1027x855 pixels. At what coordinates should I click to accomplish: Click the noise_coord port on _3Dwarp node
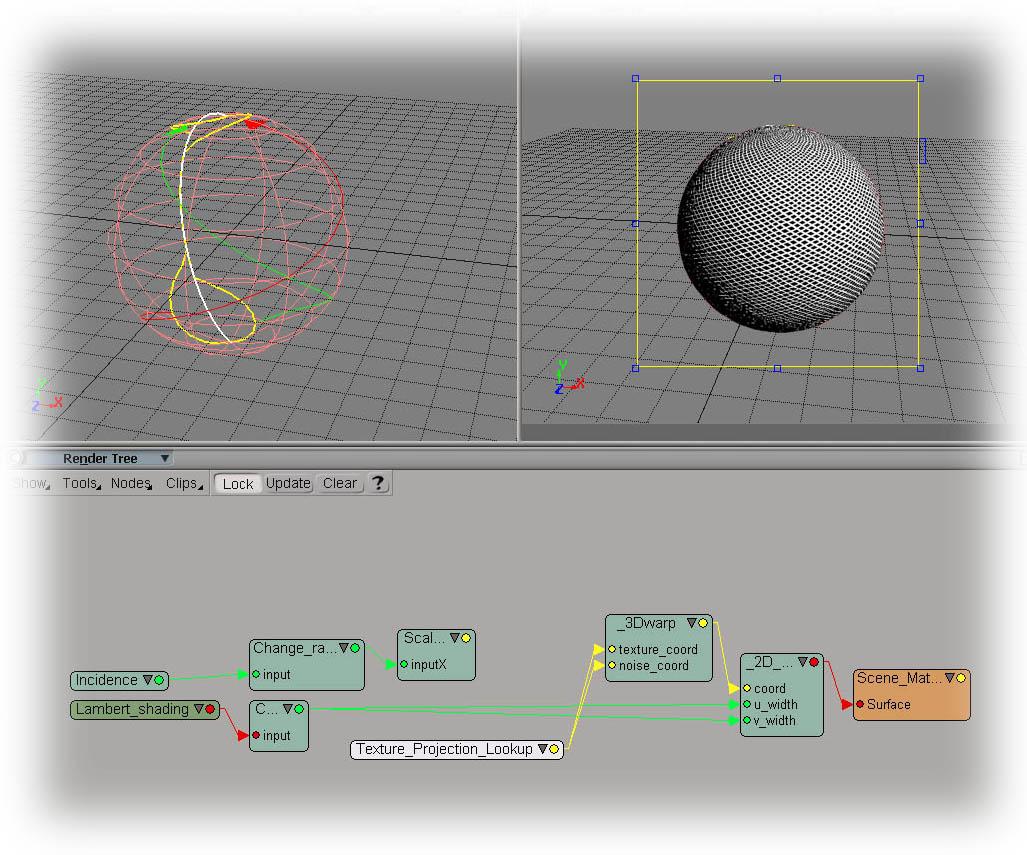tap(611, 663)
